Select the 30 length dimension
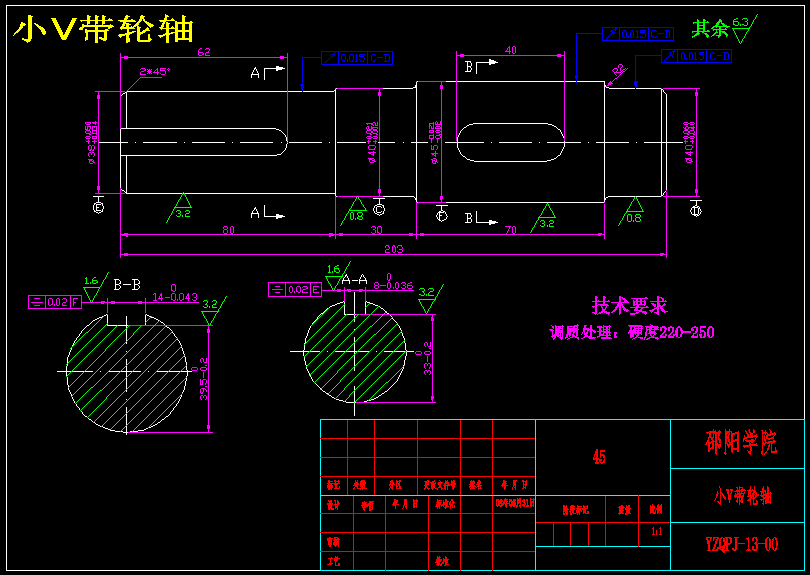The width and height of the screenshot is (810, 575). coord(377,230)
